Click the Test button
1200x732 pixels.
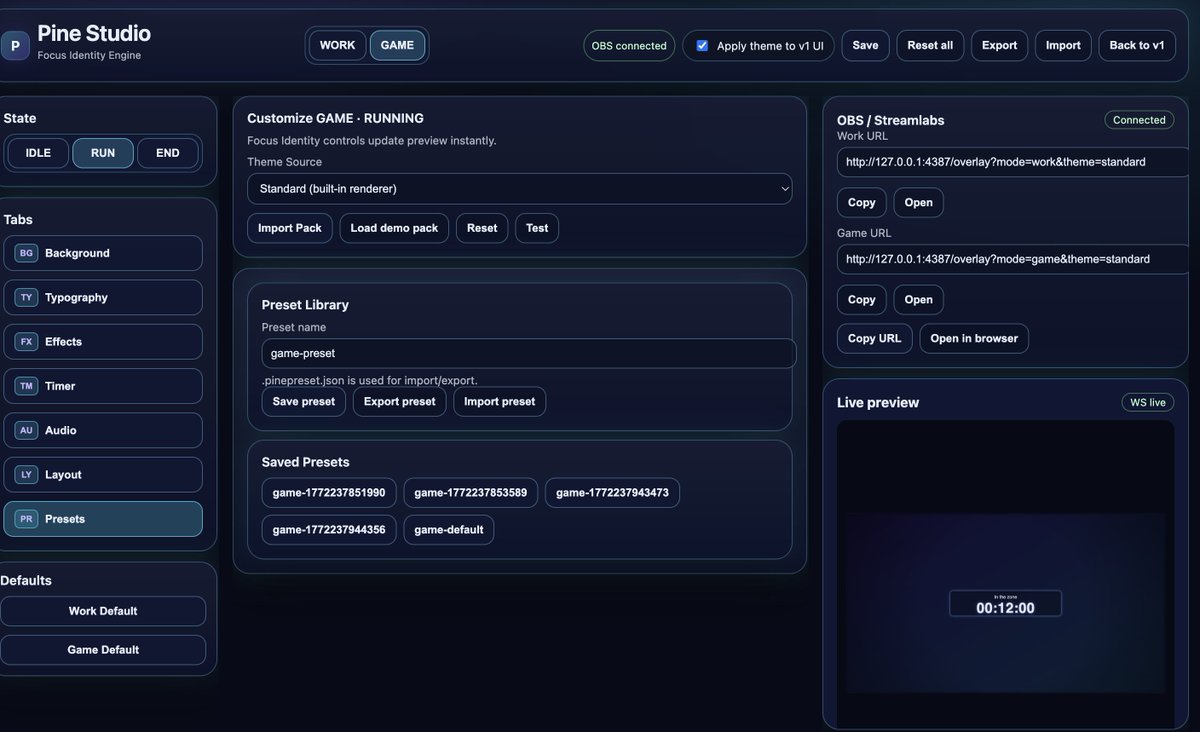pyautogui.click(x=537, y=228)
